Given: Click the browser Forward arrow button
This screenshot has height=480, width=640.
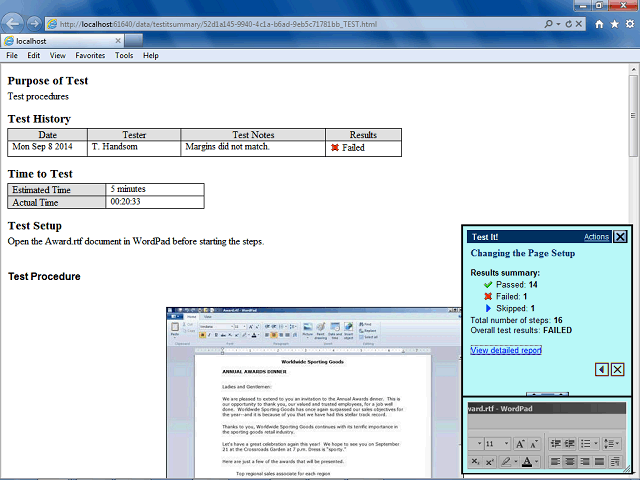Looking at the screenshot, I should (x=34, y=24).
